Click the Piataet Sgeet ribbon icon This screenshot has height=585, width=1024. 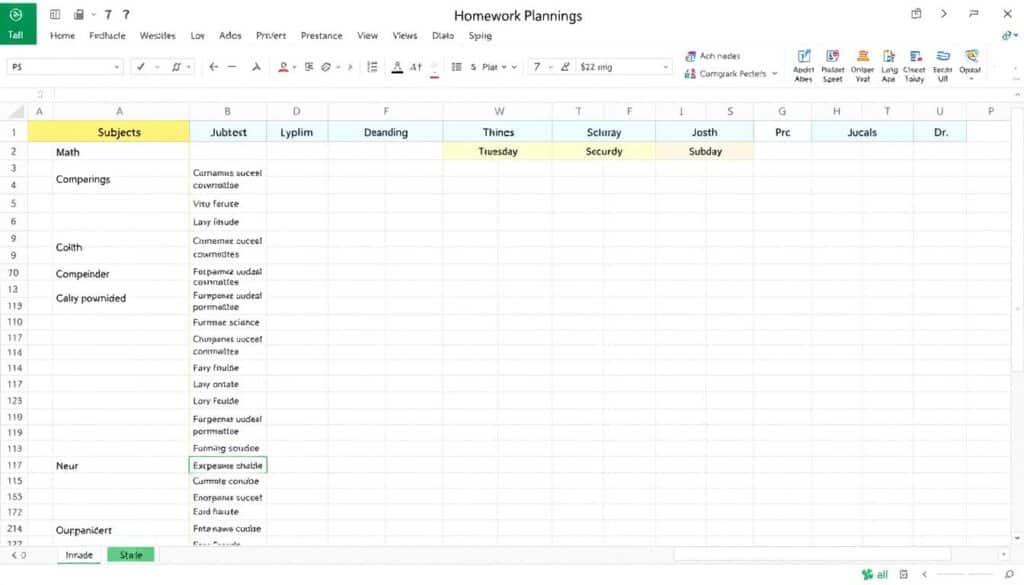coord(833,66)
